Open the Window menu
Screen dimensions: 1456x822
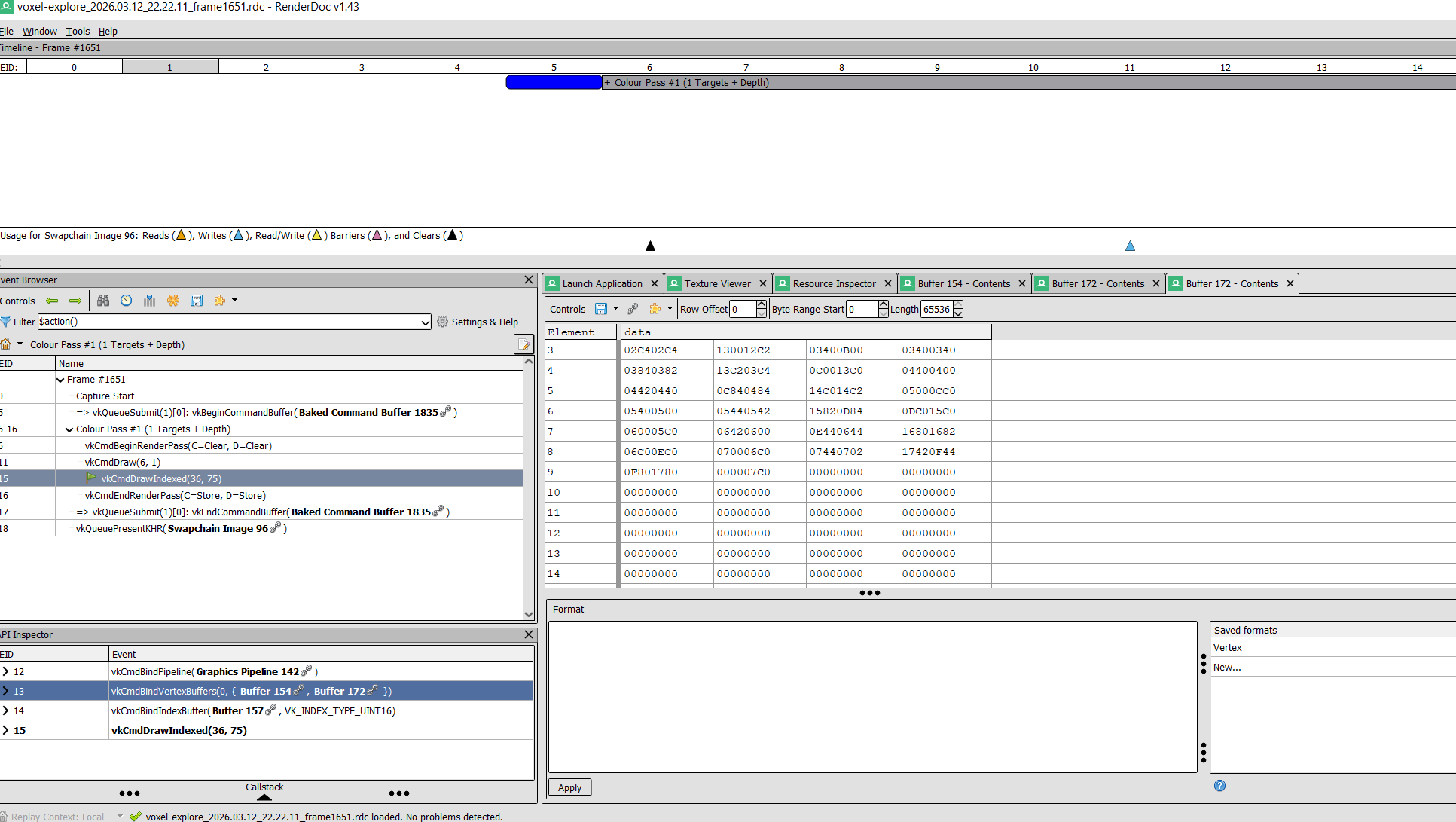(39, 31)
